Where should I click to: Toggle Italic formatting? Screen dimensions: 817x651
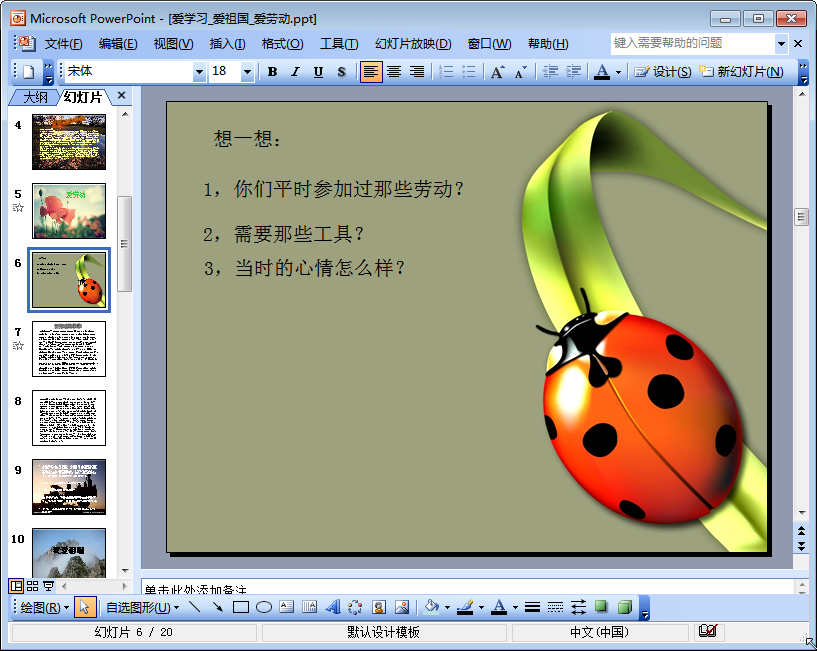pyautogui.click(x=295, y=71)
